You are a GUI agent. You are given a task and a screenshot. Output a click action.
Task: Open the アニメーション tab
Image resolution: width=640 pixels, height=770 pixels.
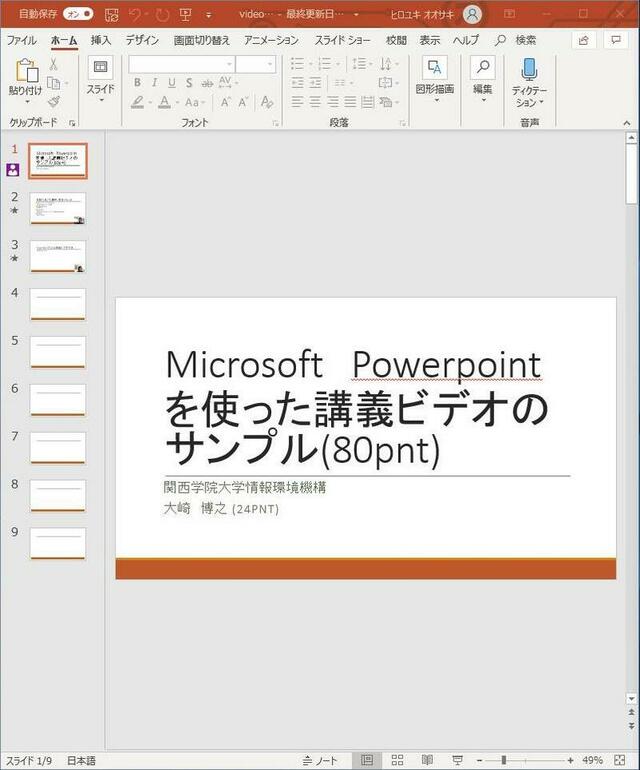271,40
